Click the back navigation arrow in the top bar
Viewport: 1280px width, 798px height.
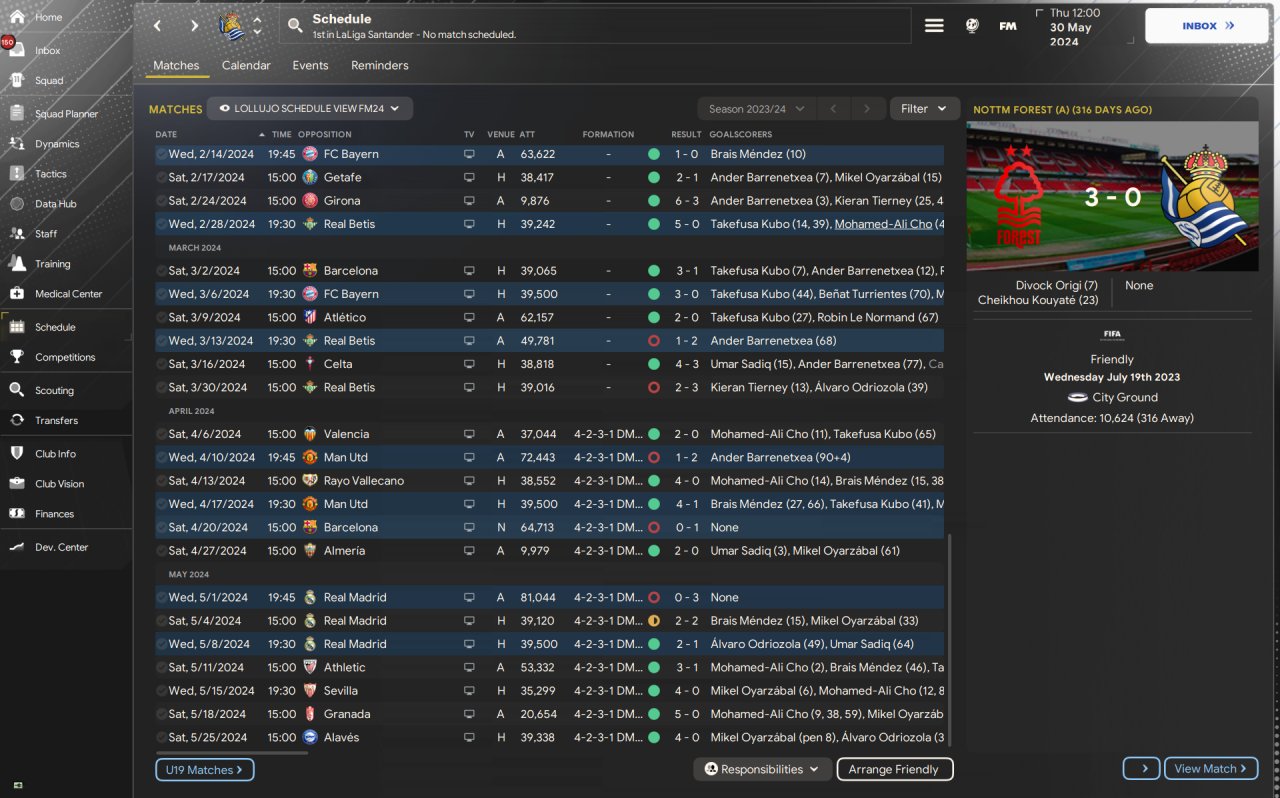158,26
